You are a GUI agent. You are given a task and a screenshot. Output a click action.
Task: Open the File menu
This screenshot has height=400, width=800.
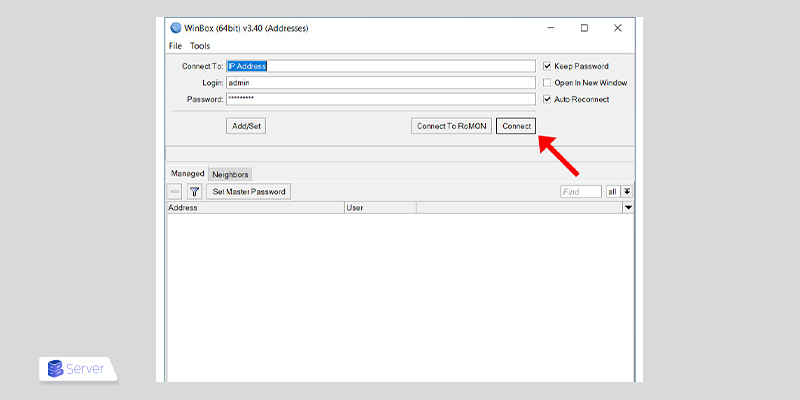click(175, 46)
